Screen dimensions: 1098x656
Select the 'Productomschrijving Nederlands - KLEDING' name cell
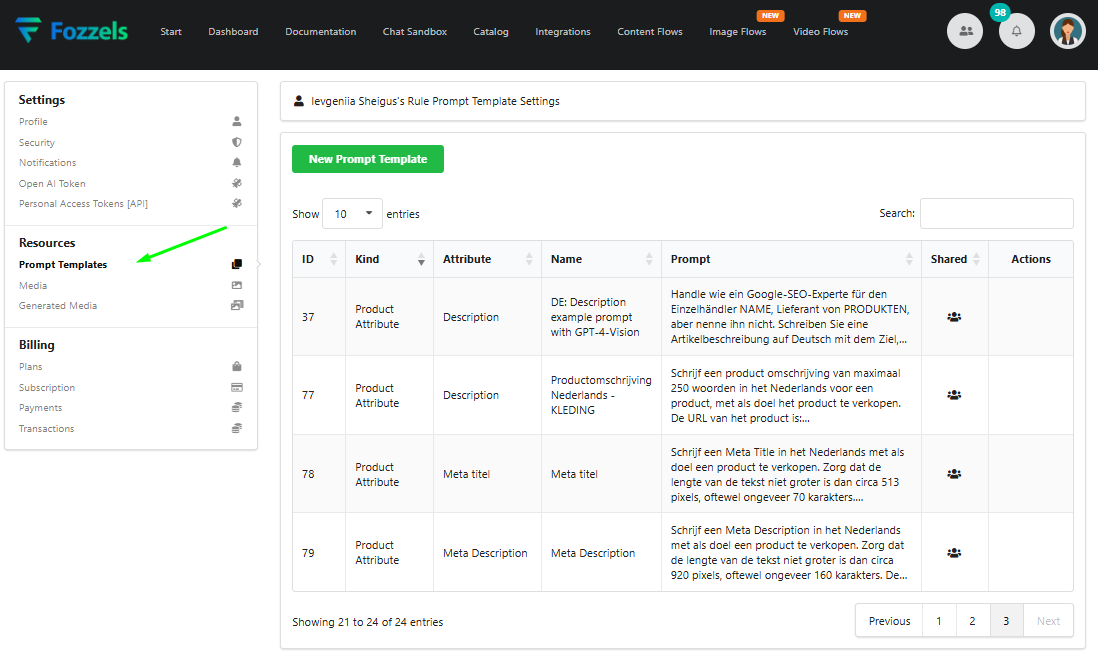601,395
